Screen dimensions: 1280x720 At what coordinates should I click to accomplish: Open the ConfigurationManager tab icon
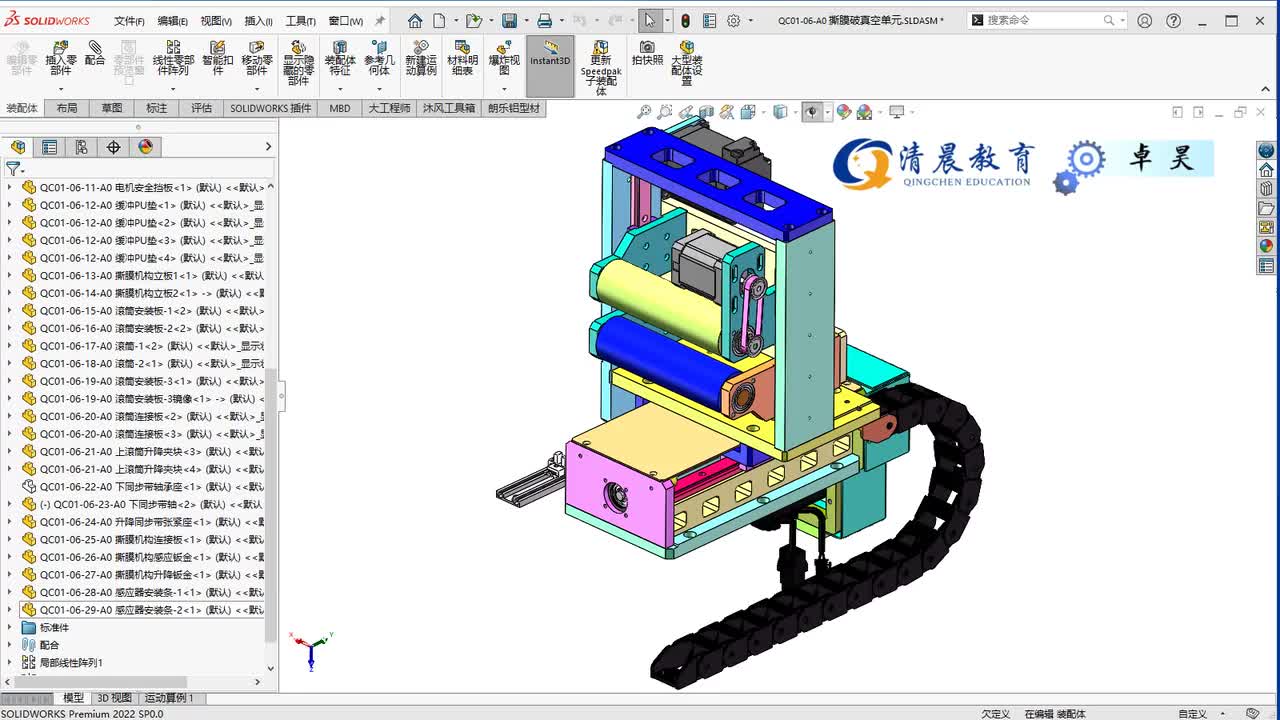(x=81, y=147)
